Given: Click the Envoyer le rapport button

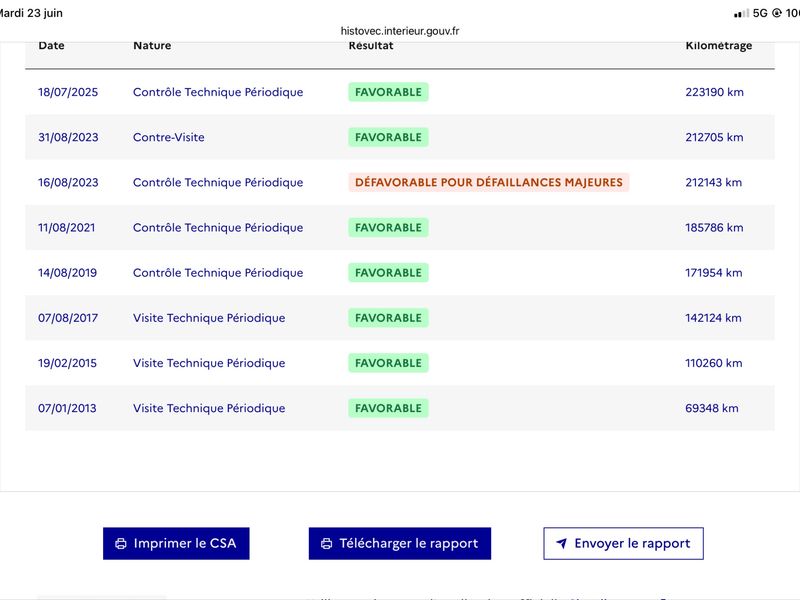Looking at the screenshot, I should [x=623, y=543].
